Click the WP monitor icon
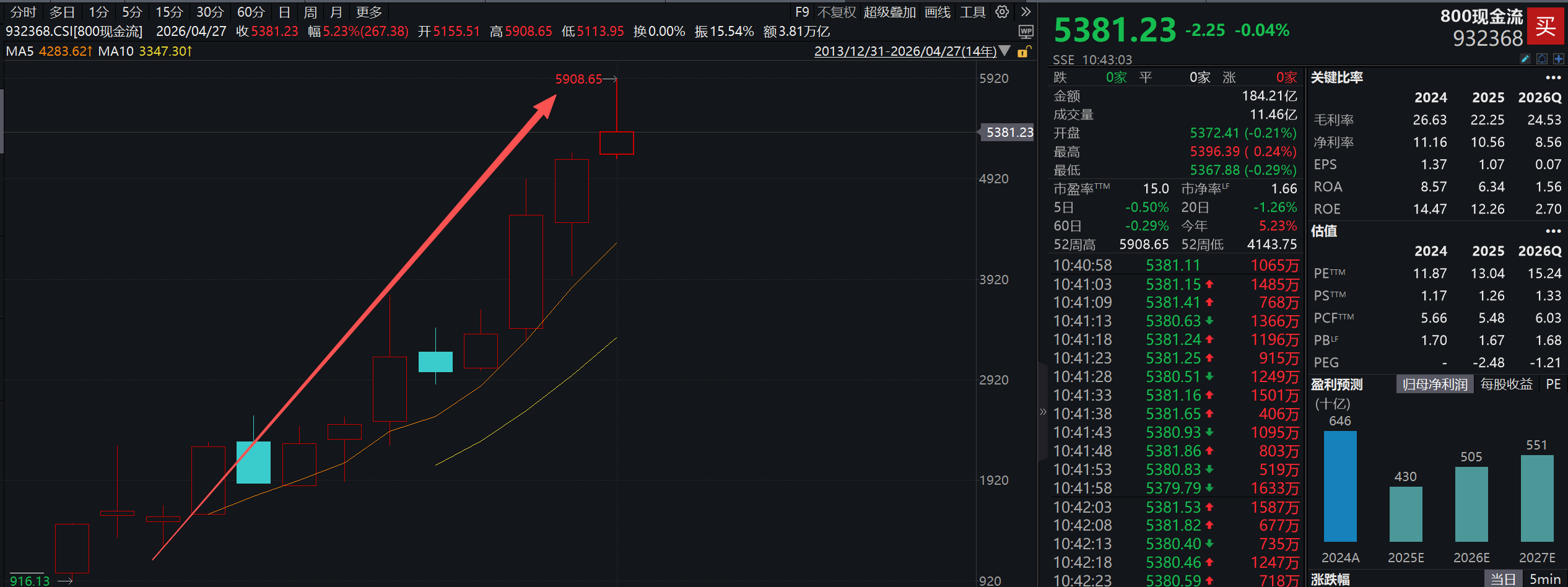 (1026, 32)
